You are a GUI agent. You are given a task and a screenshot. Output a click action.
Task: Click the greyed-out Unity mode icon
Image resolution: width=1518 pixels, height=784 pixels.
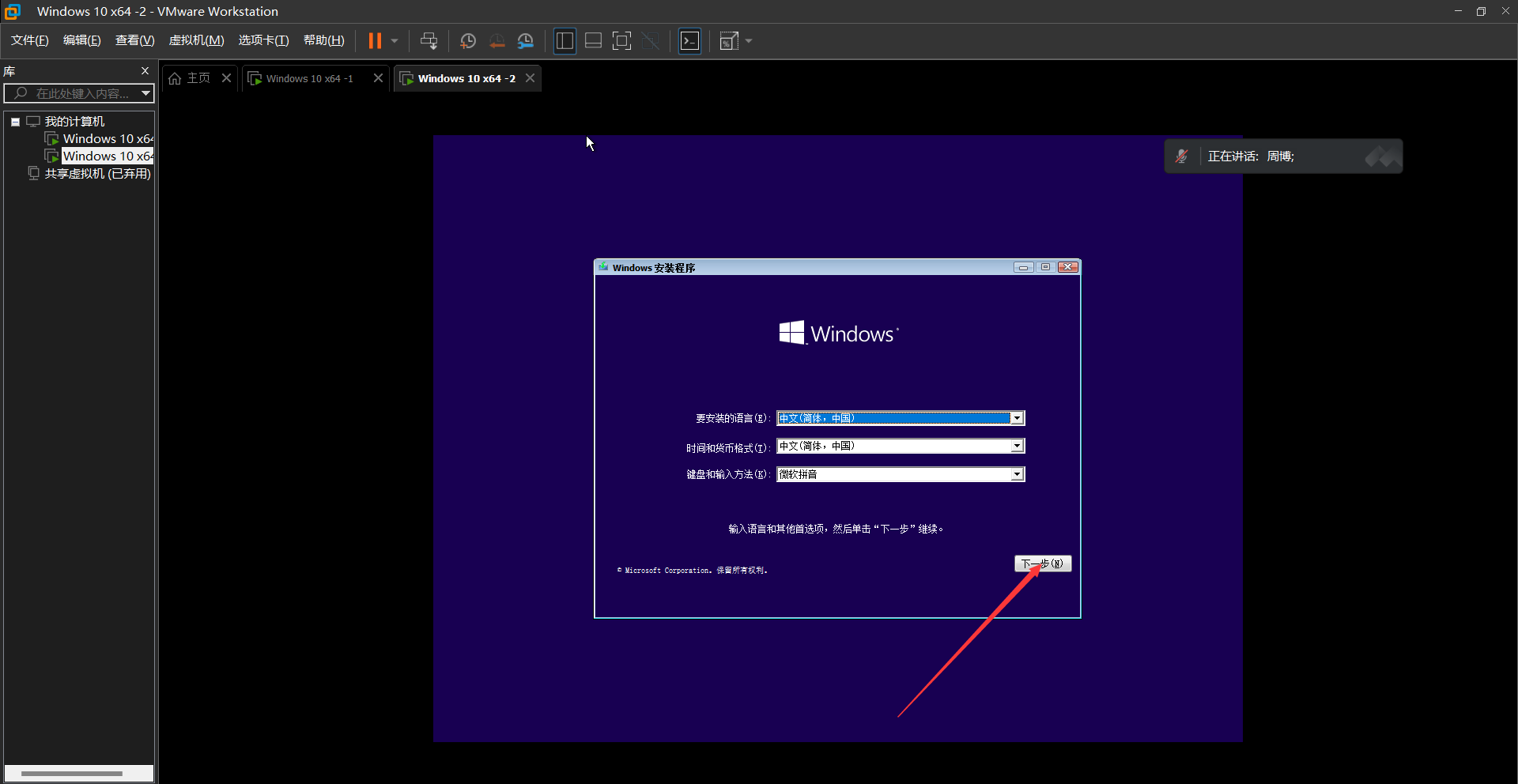pos(651,41)
